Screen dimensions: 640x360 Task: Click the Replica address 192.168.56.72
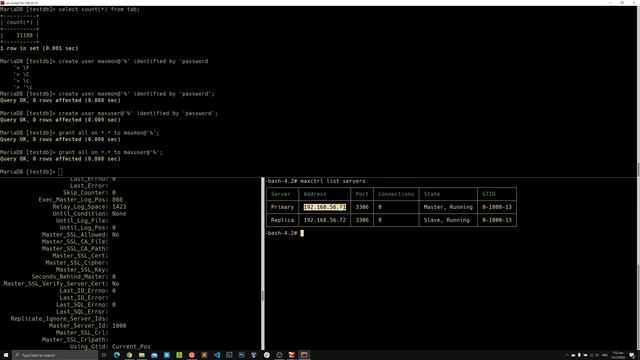pyautogui.click(x=324, y=220)
